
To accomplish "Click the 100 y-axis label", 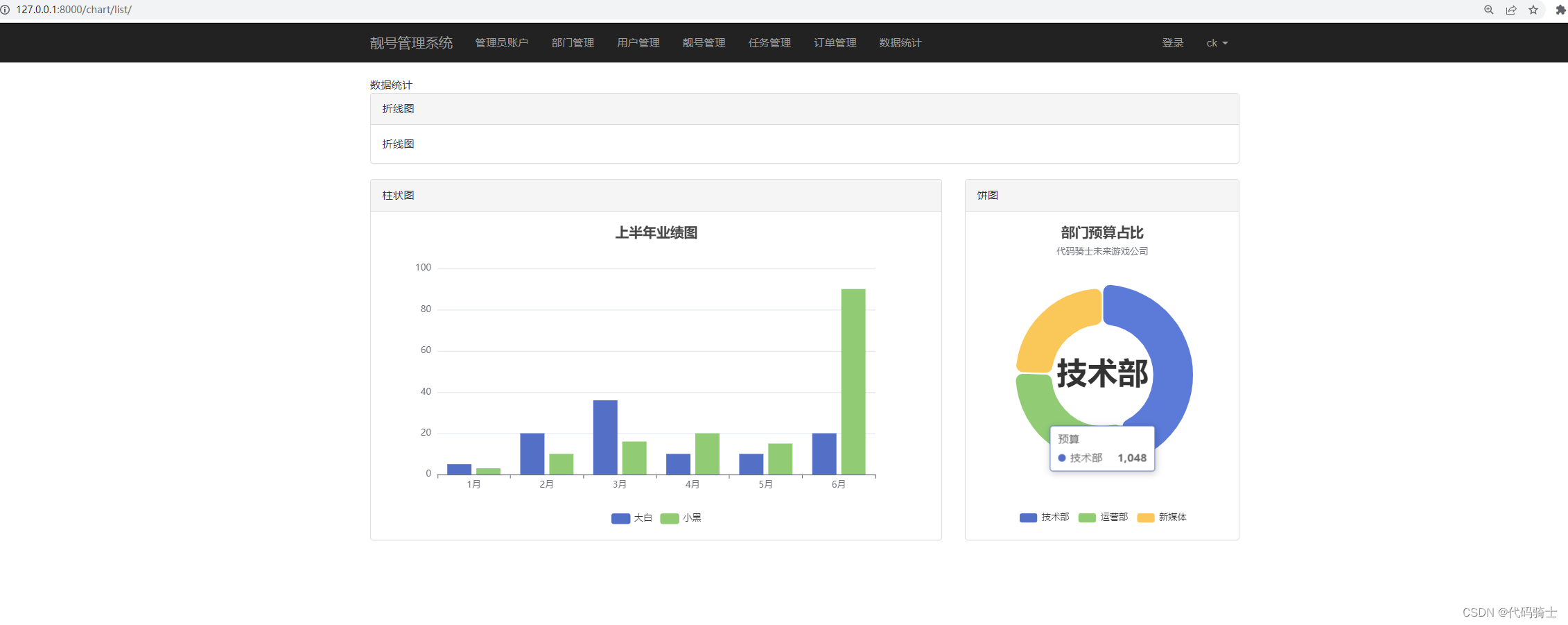I will pyautogui.click(x=423, y=268).
